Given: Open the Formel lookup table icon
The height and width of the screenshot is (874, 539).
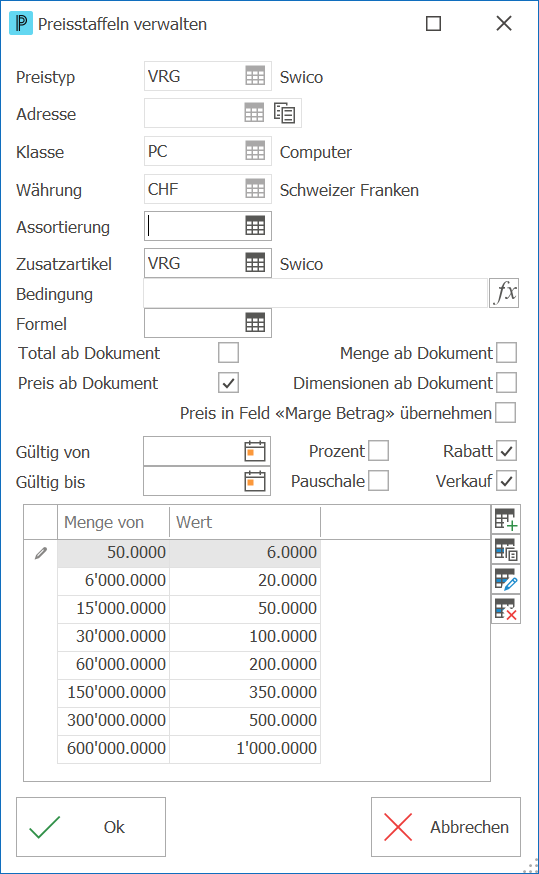Looking at the screenshot, I should click(255, 323).
